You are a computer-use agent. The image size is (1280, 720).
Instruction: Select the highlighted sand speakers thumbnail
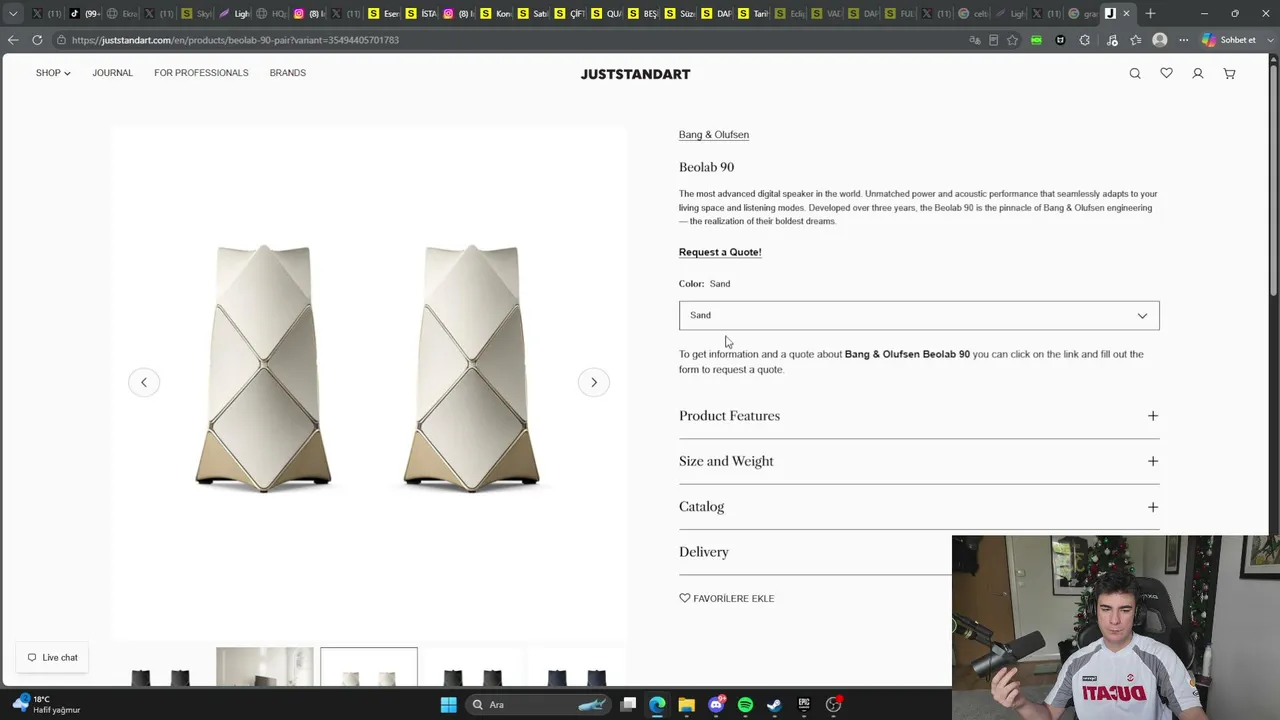coord(369,667)
